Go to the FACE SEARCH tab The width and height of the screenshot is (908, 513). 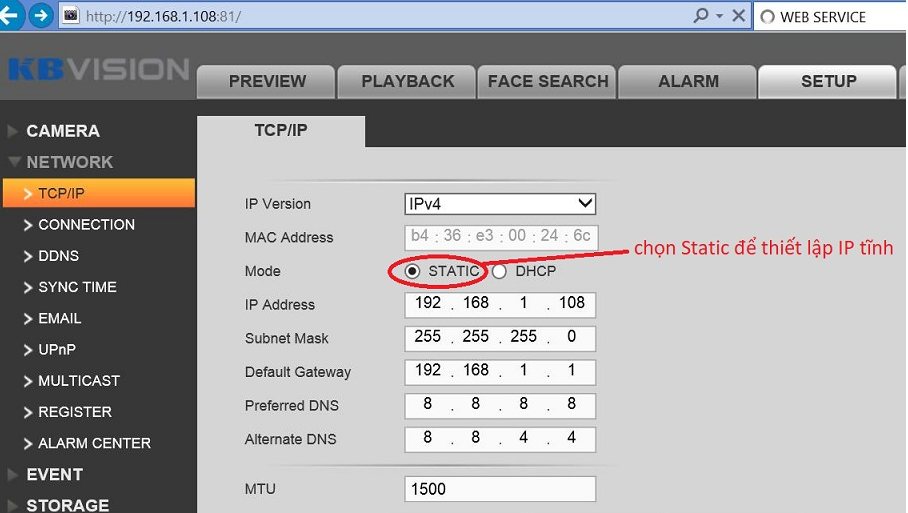547,82
